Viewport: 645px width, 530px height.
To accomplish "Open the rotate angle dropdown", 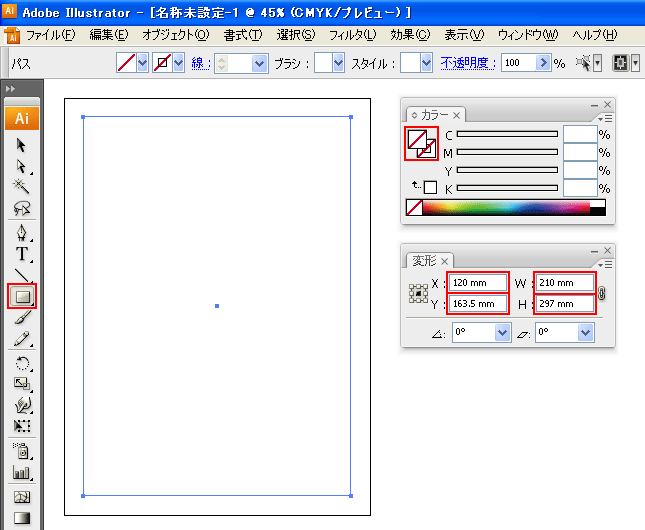I will pyautogui.click(x=502, y=333).
